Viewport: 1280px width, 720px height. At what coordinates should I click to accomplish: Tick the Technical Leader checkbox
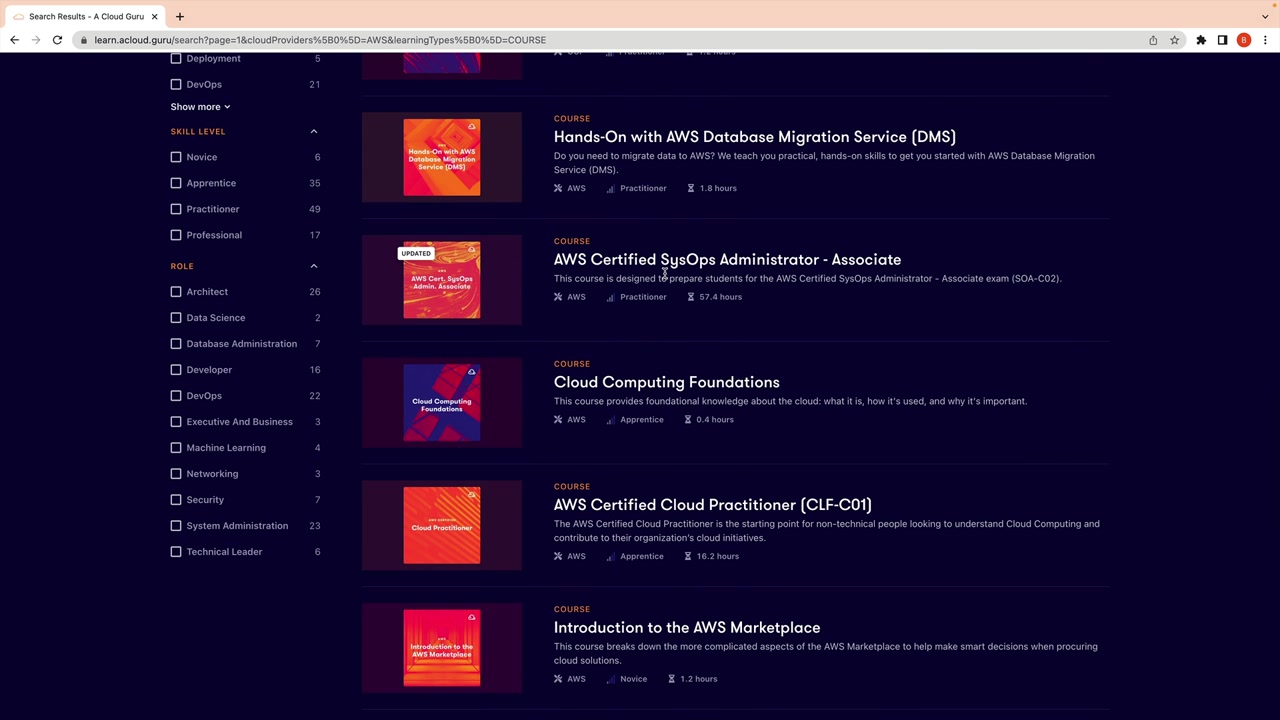click(x=176, y=552)
